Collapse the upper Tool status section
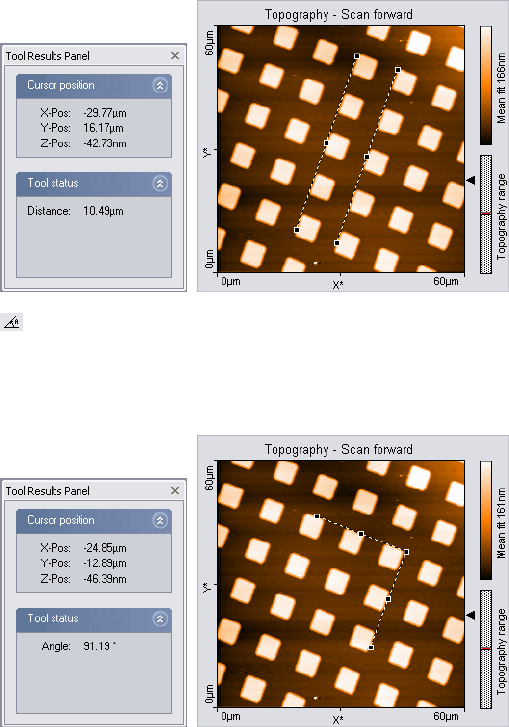The image size is (509, 727). pyautogui.click(x=160, y=184)
